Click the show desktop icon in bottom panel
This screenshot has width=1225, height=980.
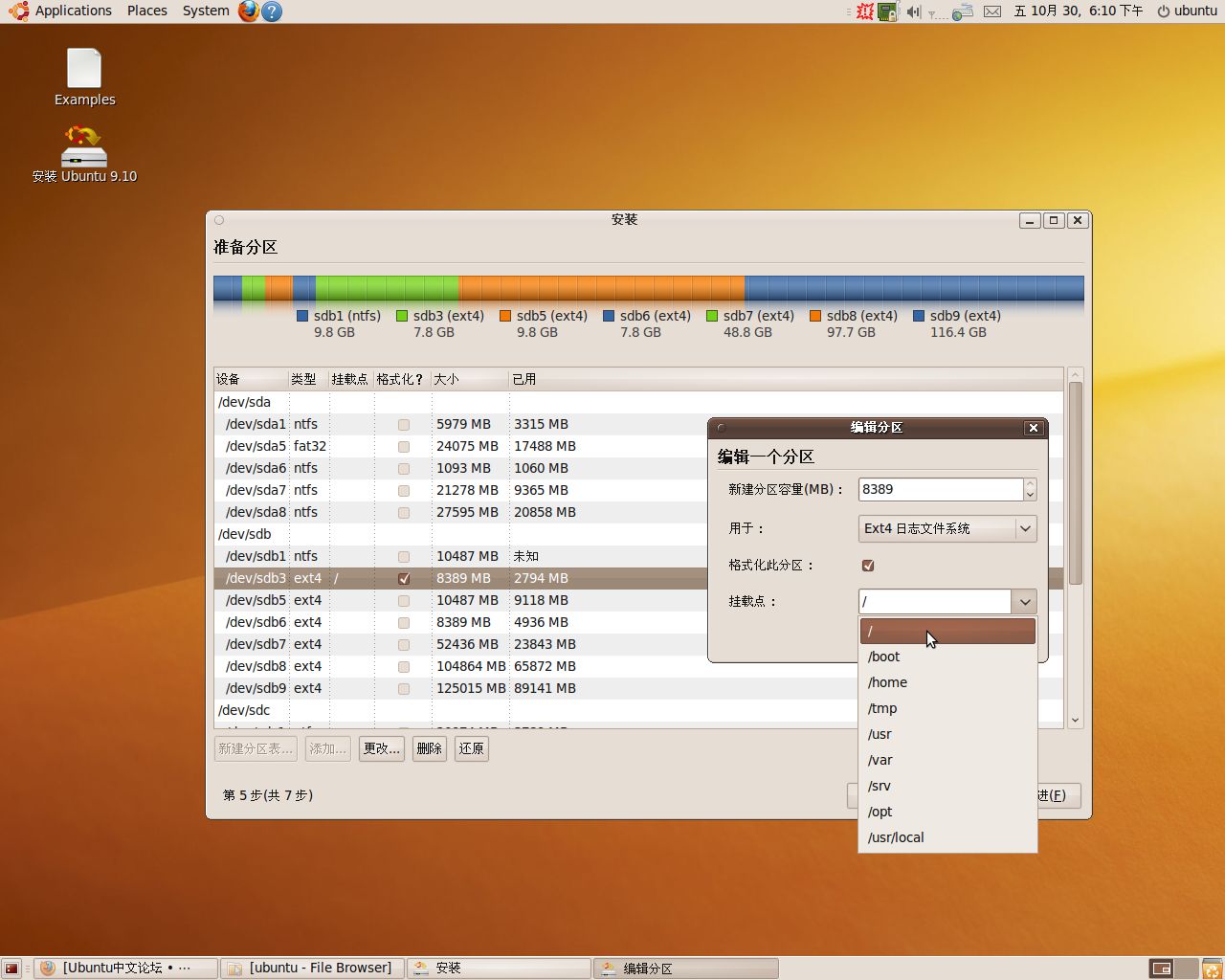point(11,969)
